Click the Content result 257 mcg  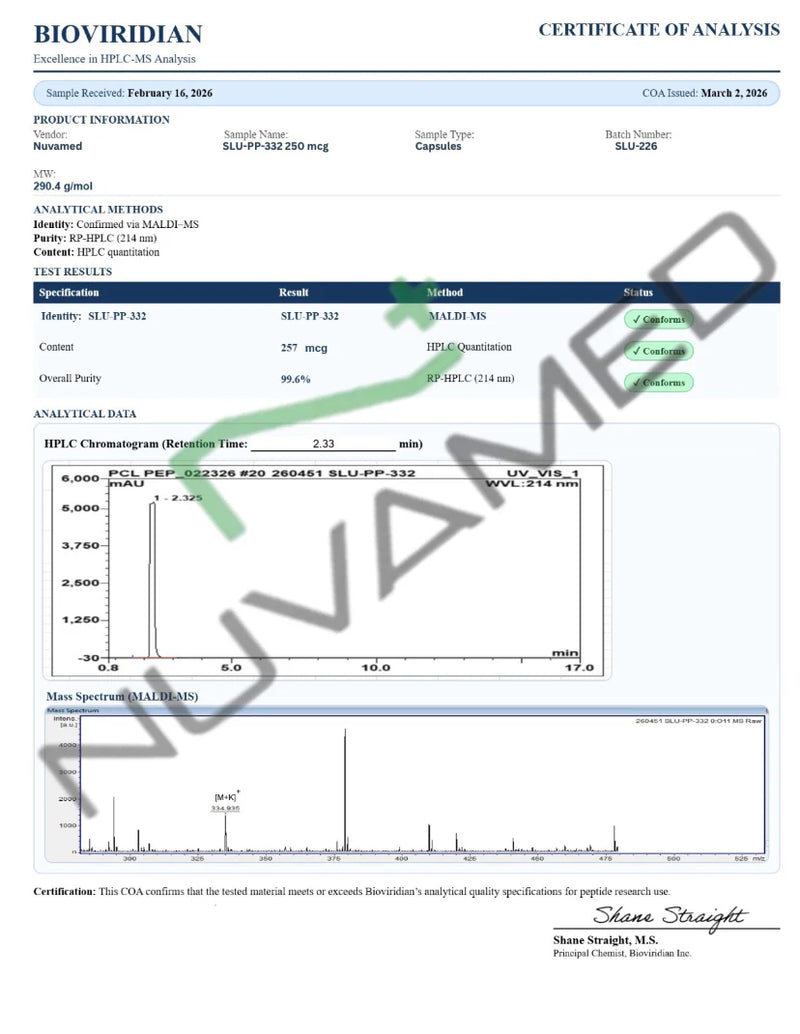(304, 348)
